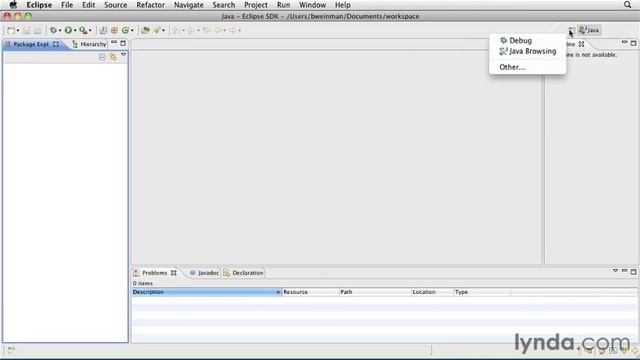The image size is (640, 360).
Task: Click the Previous Annotation toolbar icon
Action: tap(190, 30)
